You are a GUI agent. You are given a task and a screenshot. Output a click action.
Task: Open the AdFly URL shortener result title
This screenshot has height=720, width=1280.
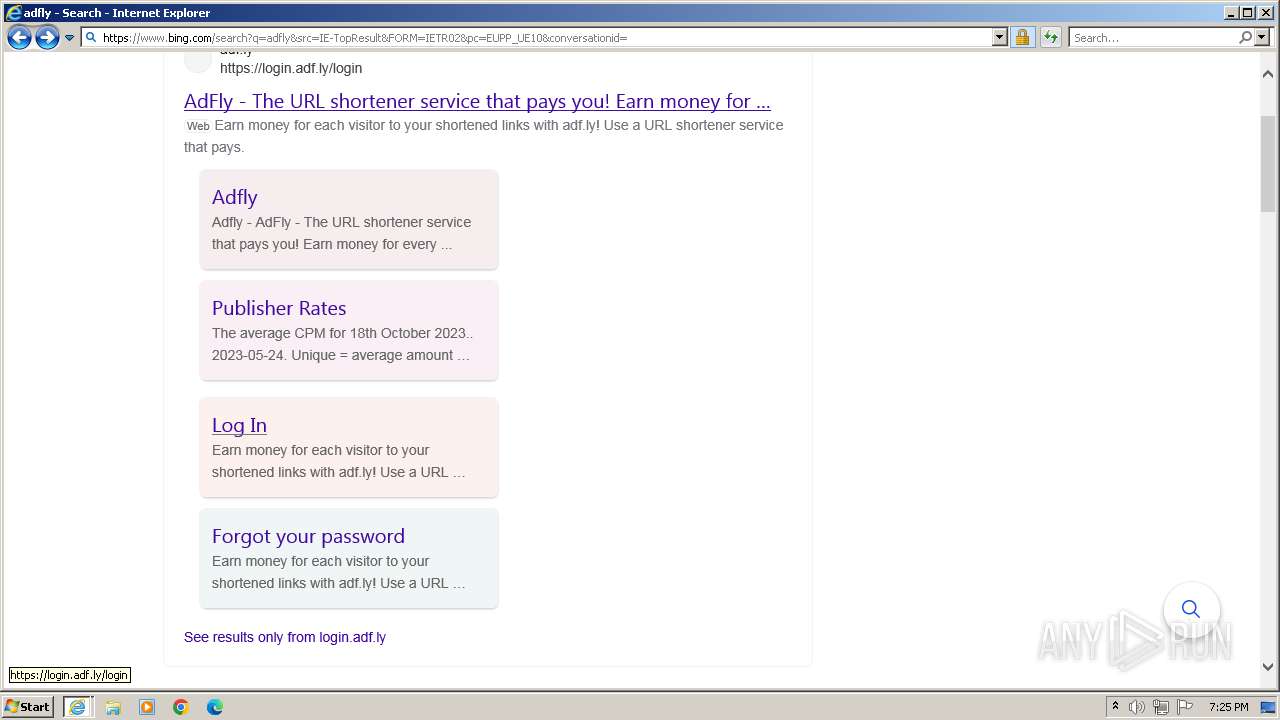477,101
